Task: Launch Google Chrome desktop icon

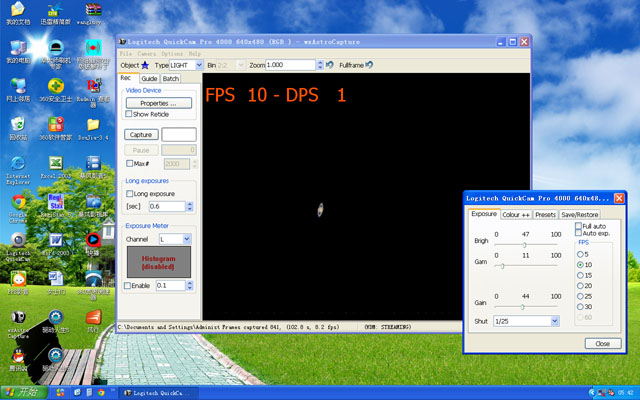Action: click(18, 202)
